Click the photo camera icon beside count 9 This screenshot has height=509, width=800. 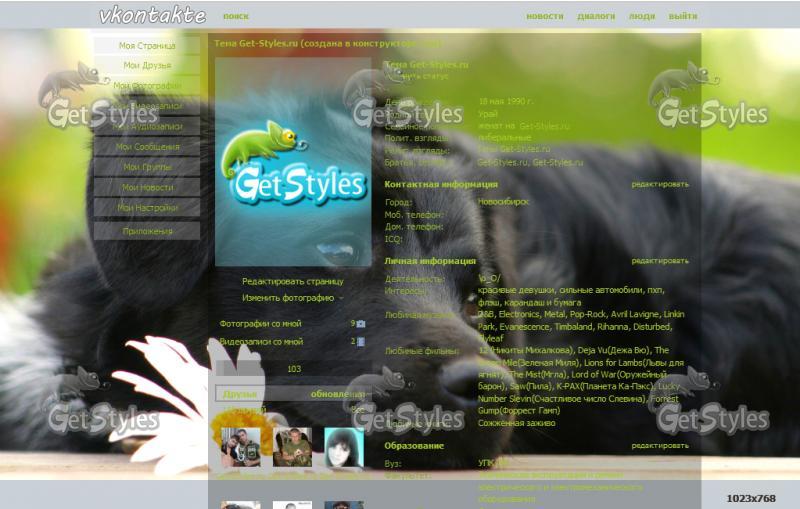point(361,324)
